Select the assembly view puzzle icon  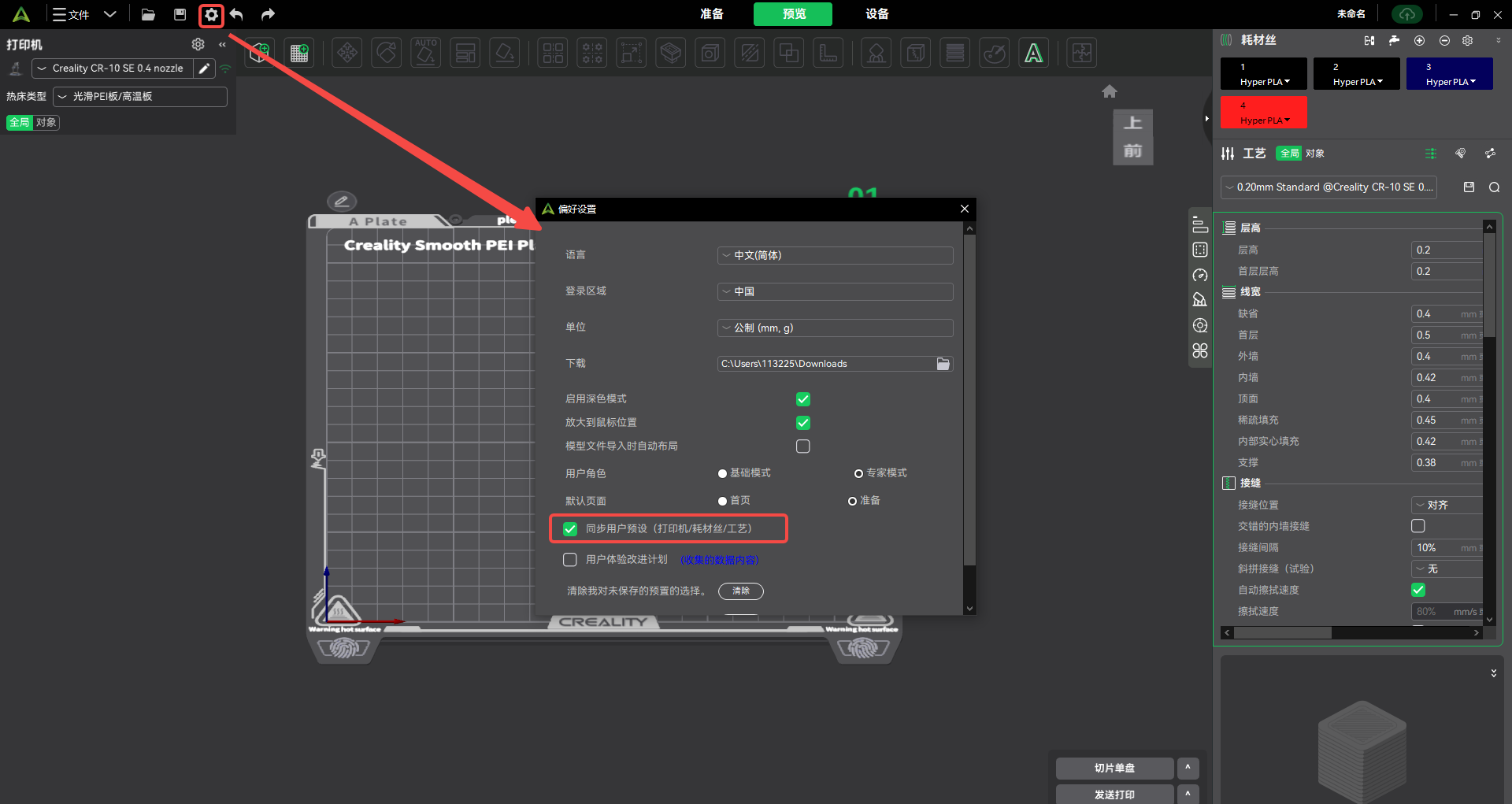tap(1082, 53)
